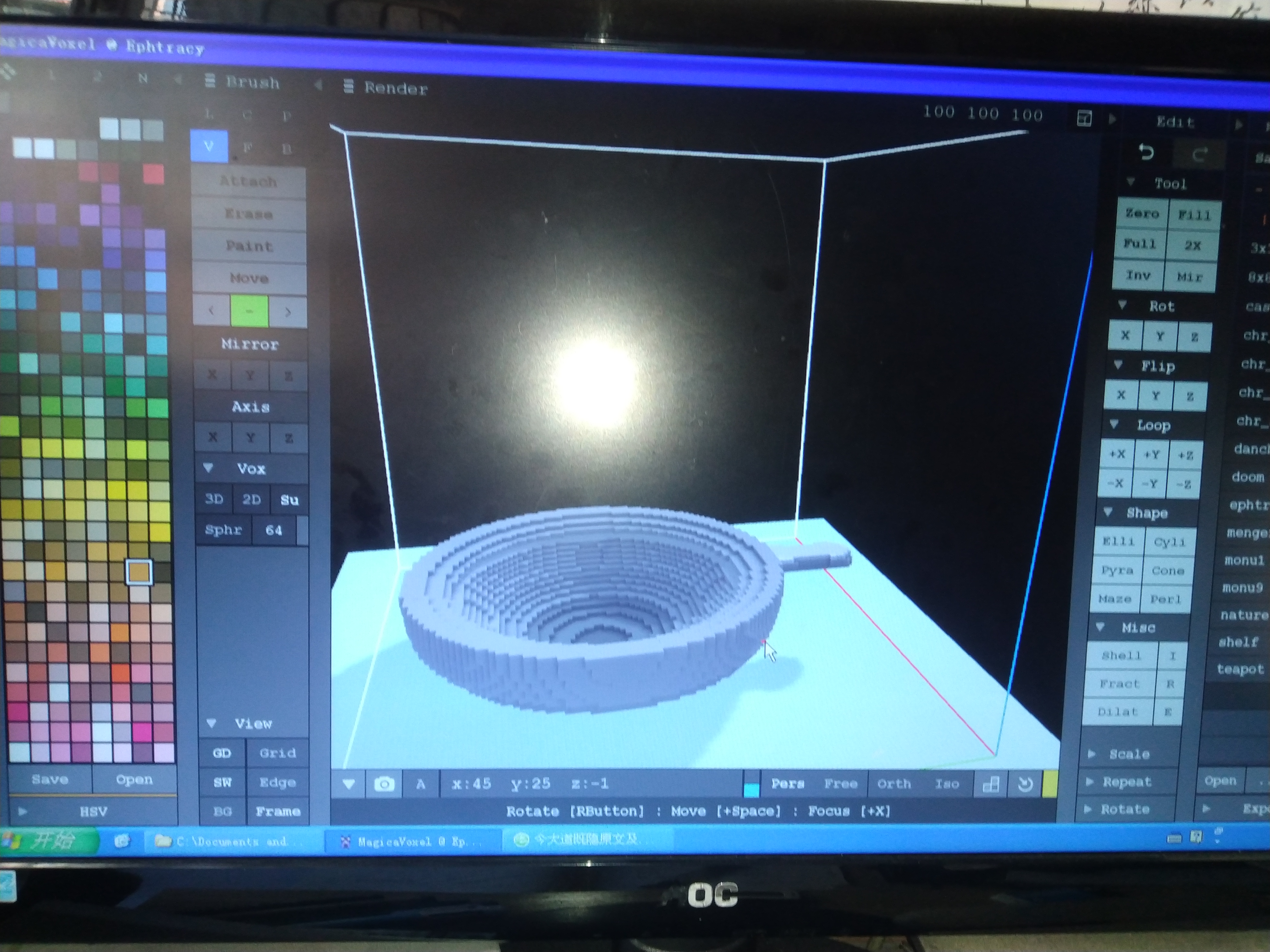Select the 3D vox mode
This screenshot has height=952, width=1270.
point(214,499)
